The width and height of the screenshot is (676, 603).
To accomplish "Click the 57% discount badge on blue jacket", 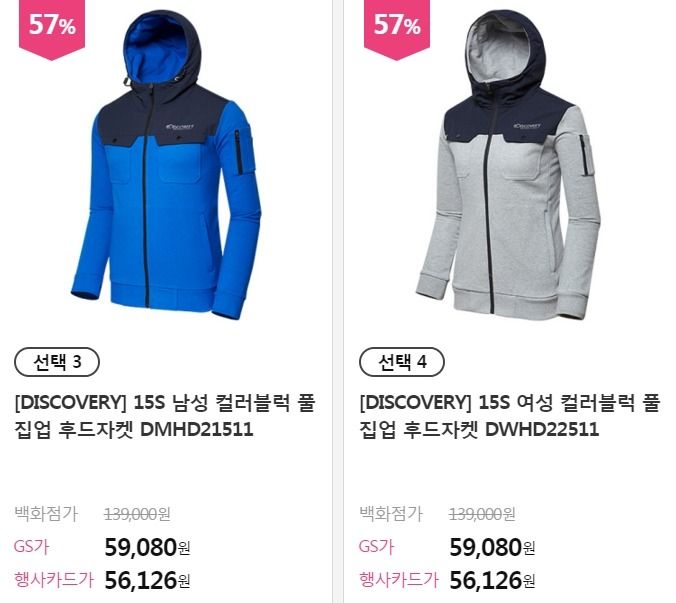I will point(52,28).
